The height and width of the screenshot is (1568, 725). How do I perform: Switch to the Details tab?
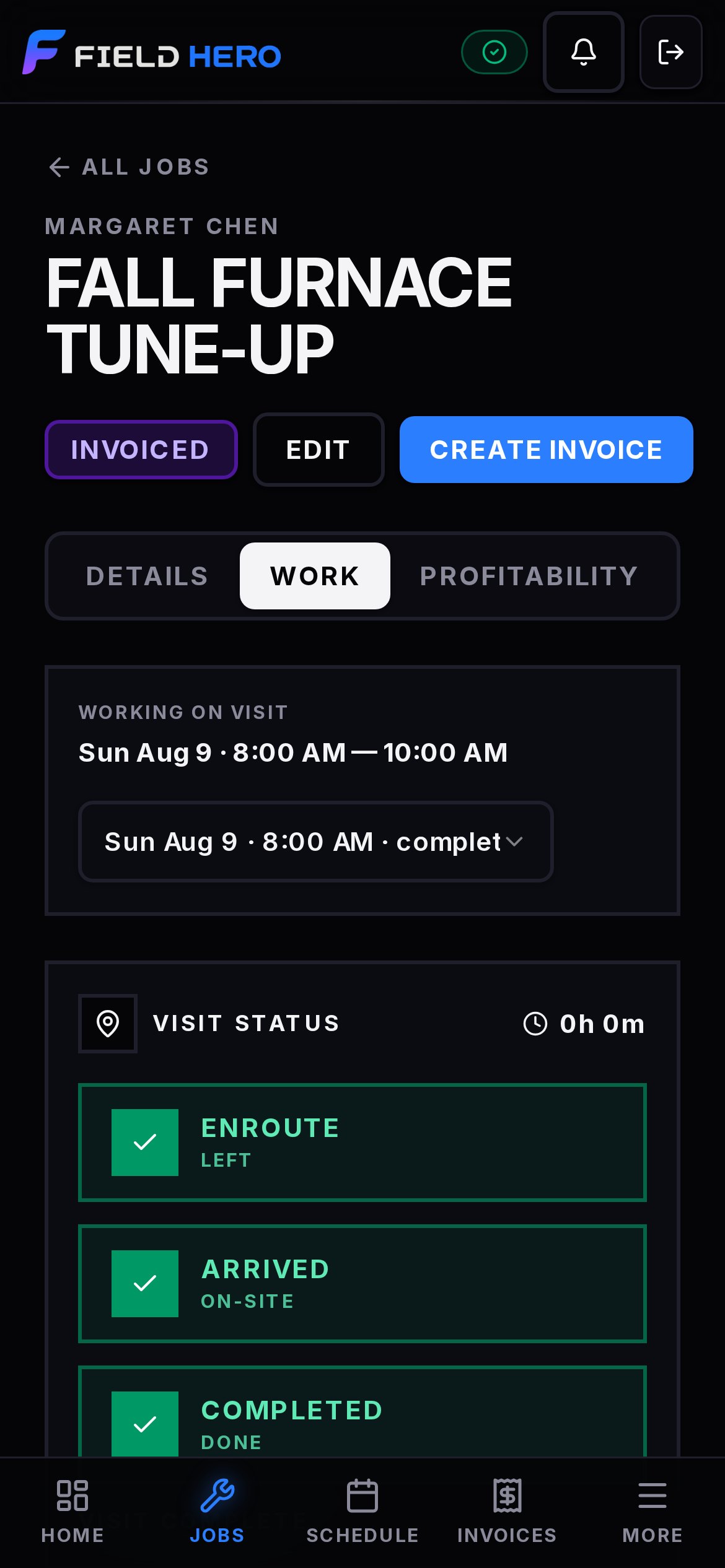click(147, 576)
